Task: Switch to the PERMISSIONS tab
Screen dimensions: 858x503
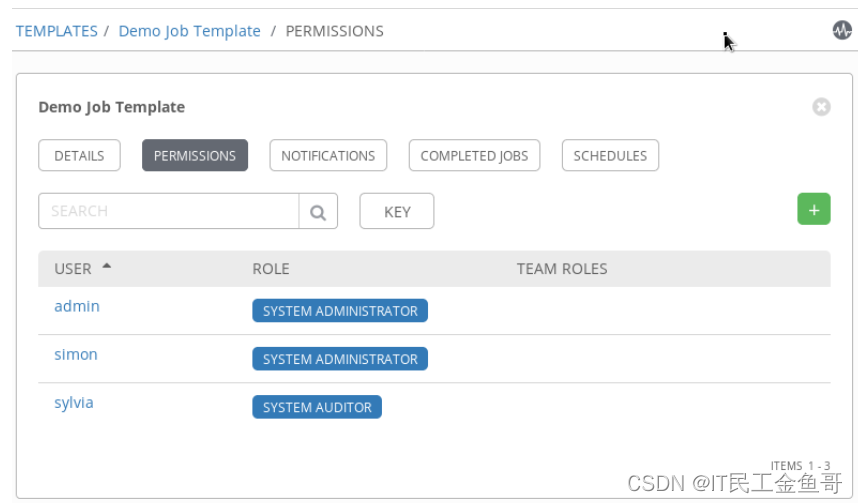Action: (x=195, y=156)
